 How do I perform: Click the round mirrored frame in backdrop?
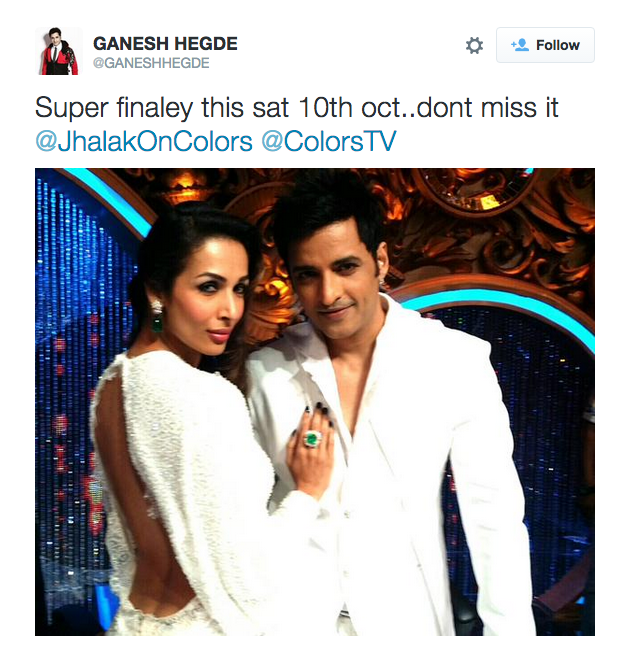[473, 189]
